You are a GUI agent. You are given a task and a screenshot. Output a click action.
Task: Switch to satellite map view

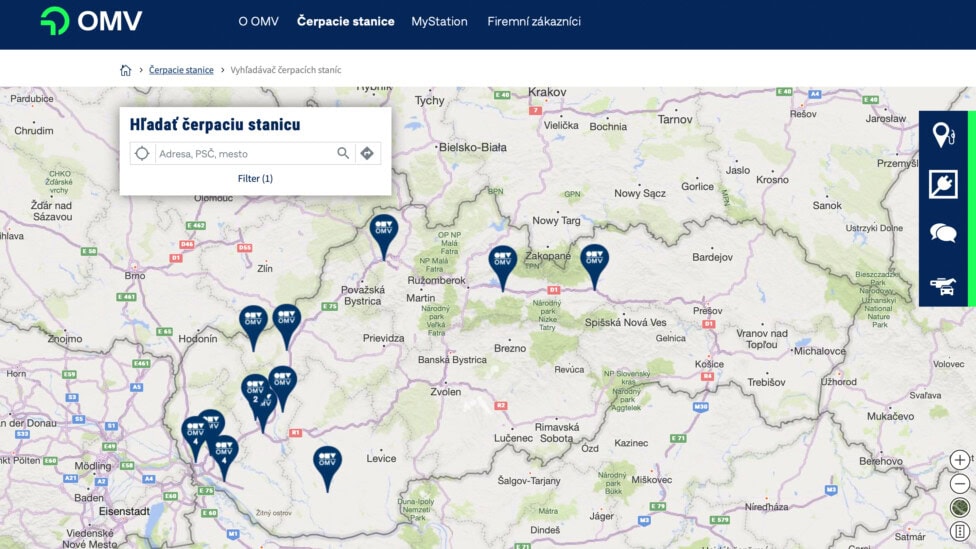click(960, 507)
